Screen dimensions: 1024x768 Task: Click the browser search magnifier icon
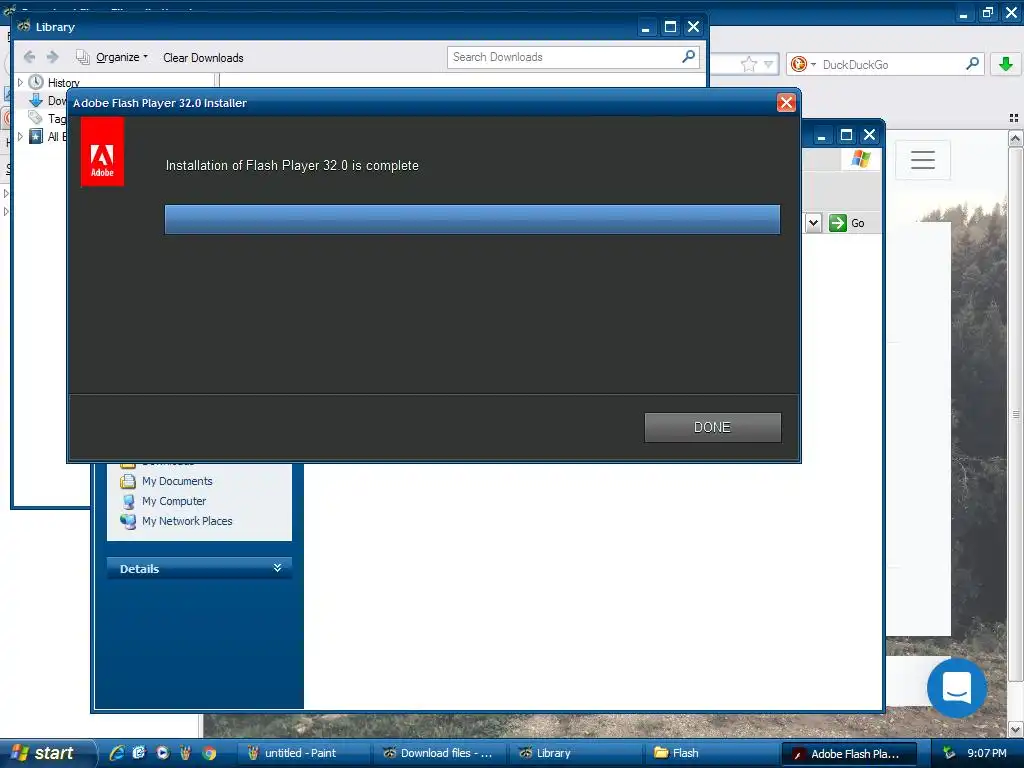(972, 64)
